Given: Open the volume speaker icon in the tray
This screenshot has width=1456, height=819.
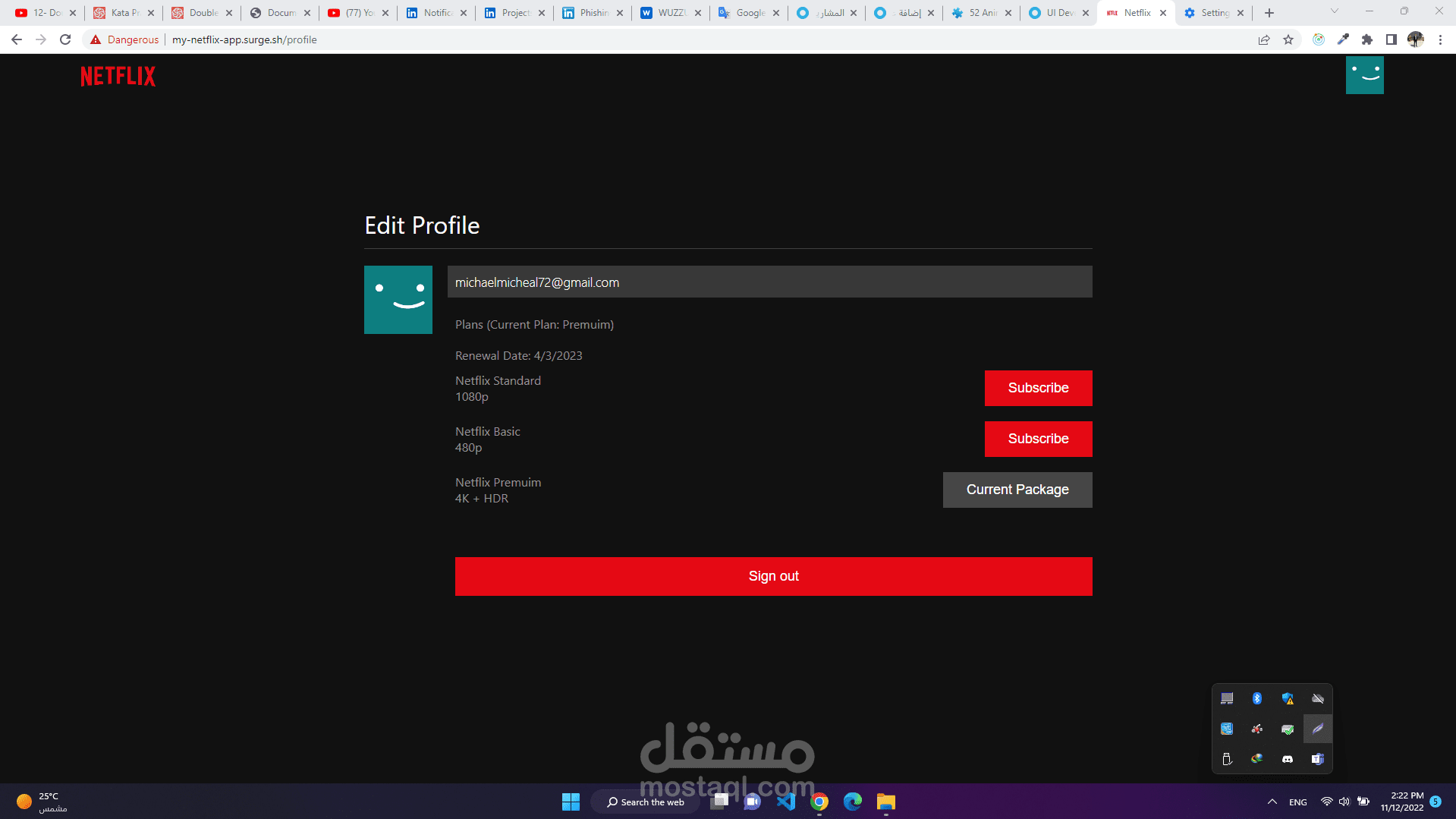Looking at the screenshot, I should (1344, 802).
